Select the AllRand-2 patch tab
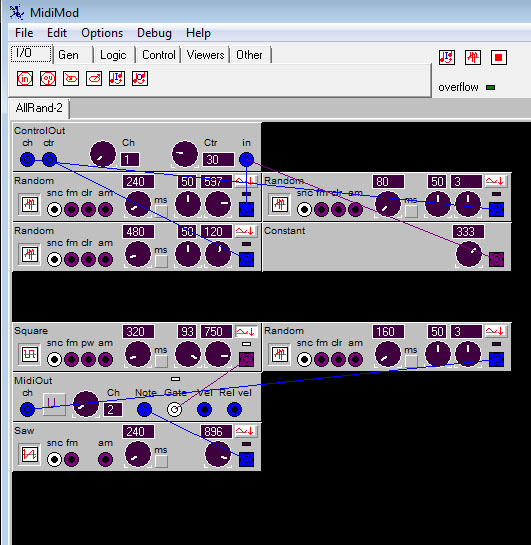Viewport: 531px width, 545px height. [x=39, y=108]
